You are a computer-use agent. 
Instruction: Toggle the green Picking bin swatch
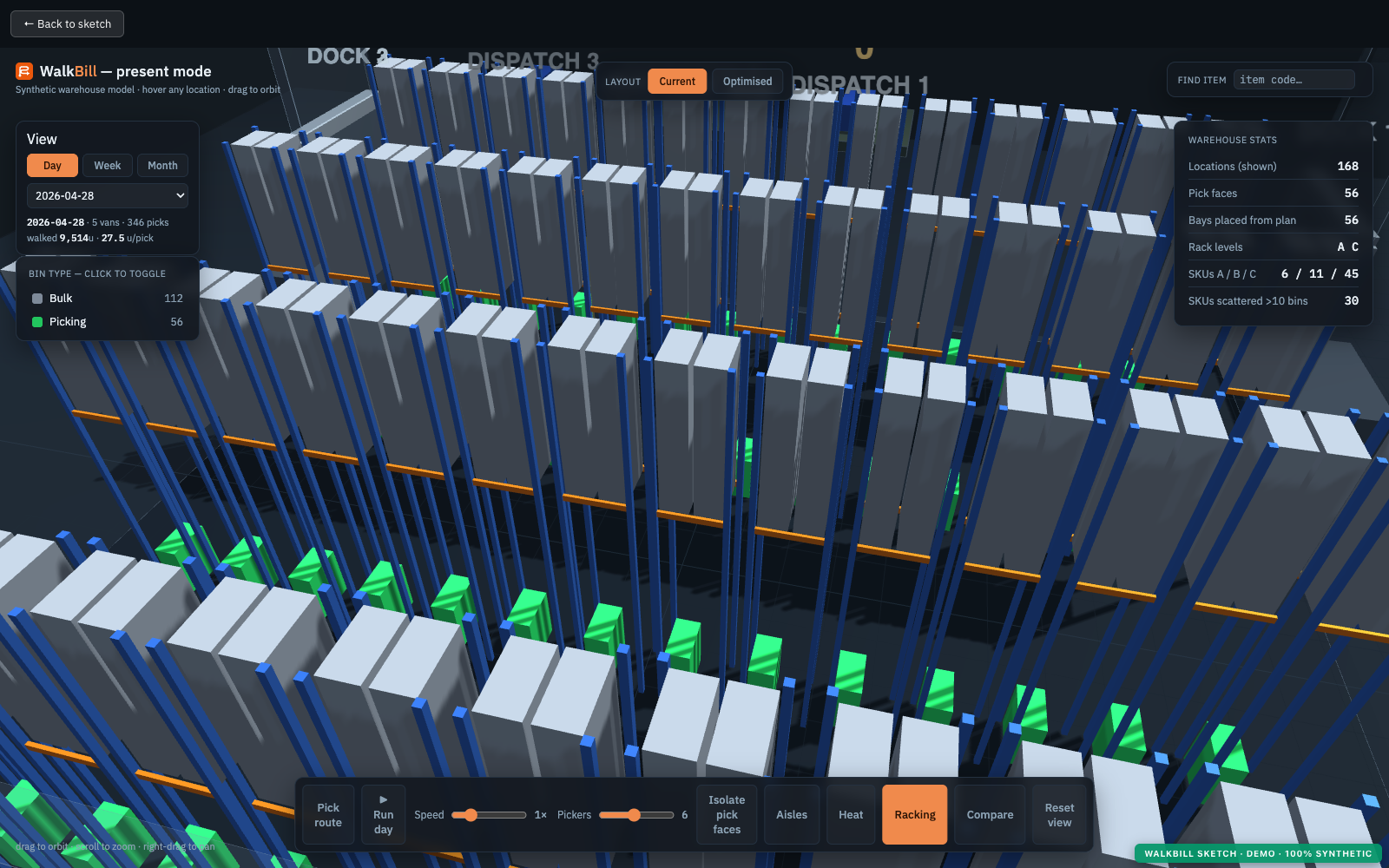(37, 322)
